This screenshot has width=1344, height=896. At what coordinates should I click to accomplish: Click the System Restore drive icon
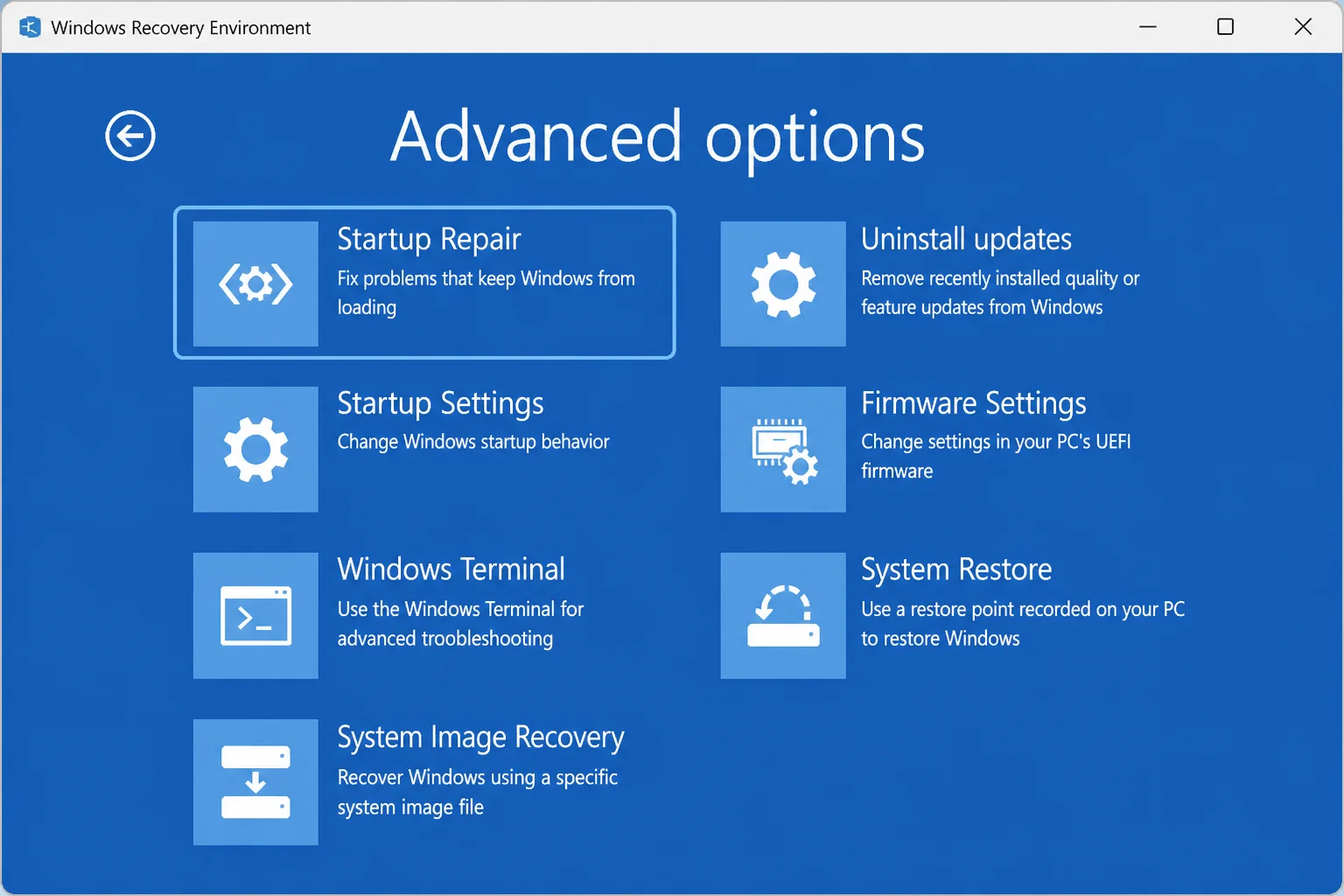(783, 615)
